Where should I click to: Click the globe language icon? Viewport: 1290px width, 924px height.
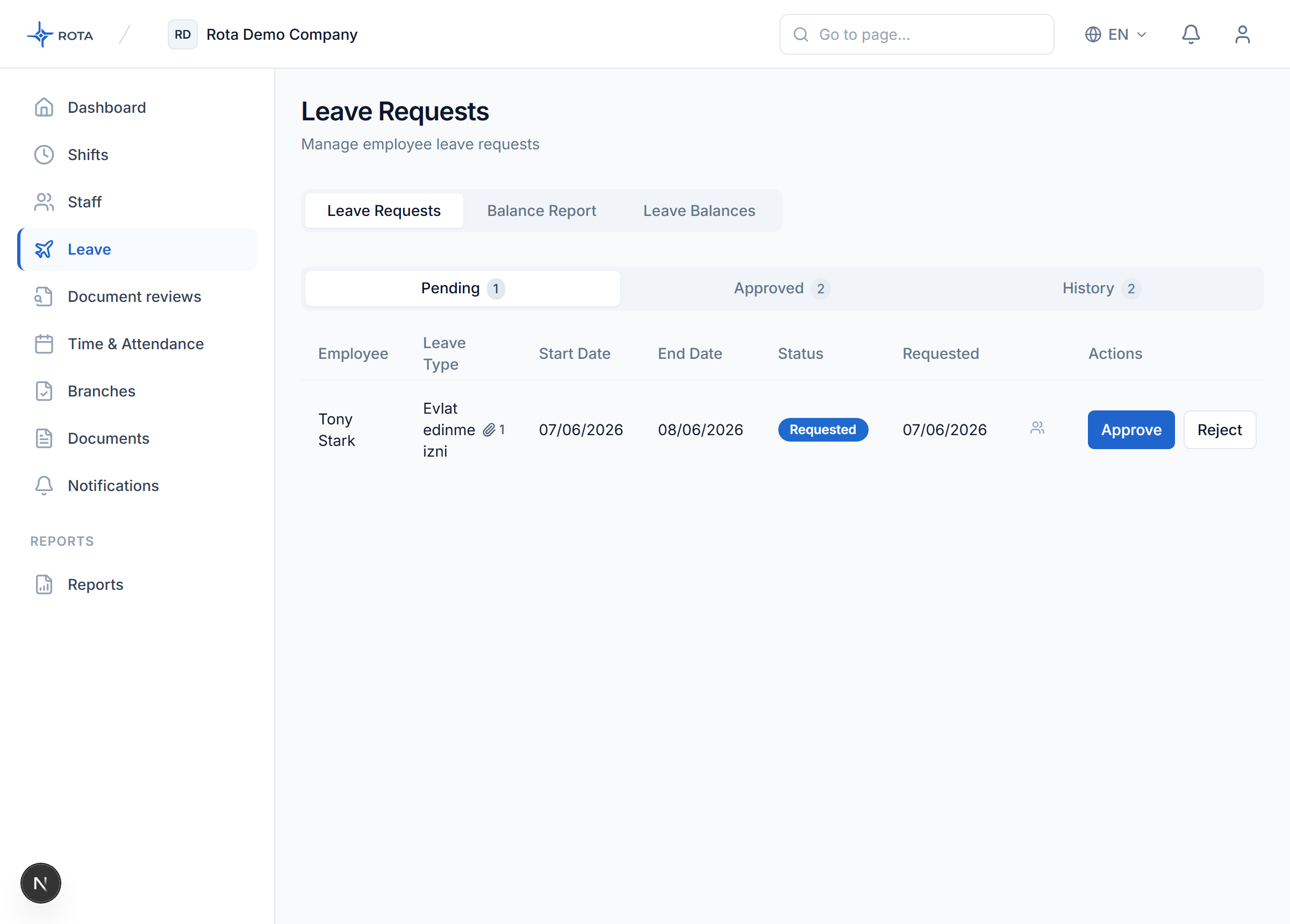[x=1093, y=34]
